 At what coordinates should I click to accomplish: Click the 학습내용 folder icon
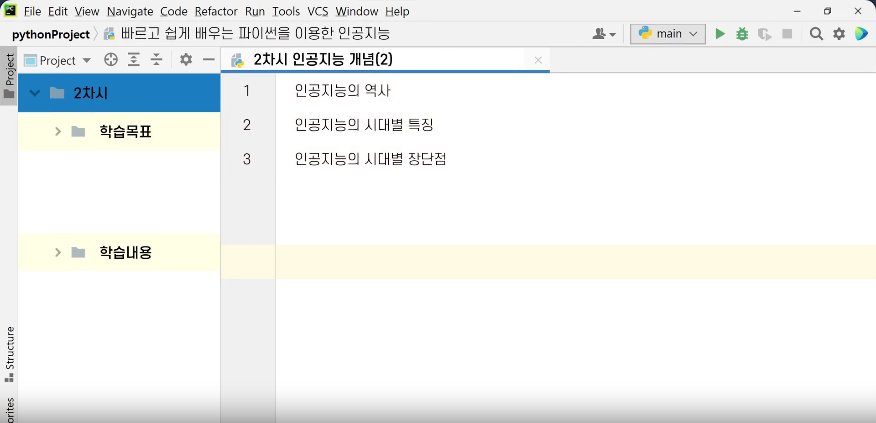78,253
